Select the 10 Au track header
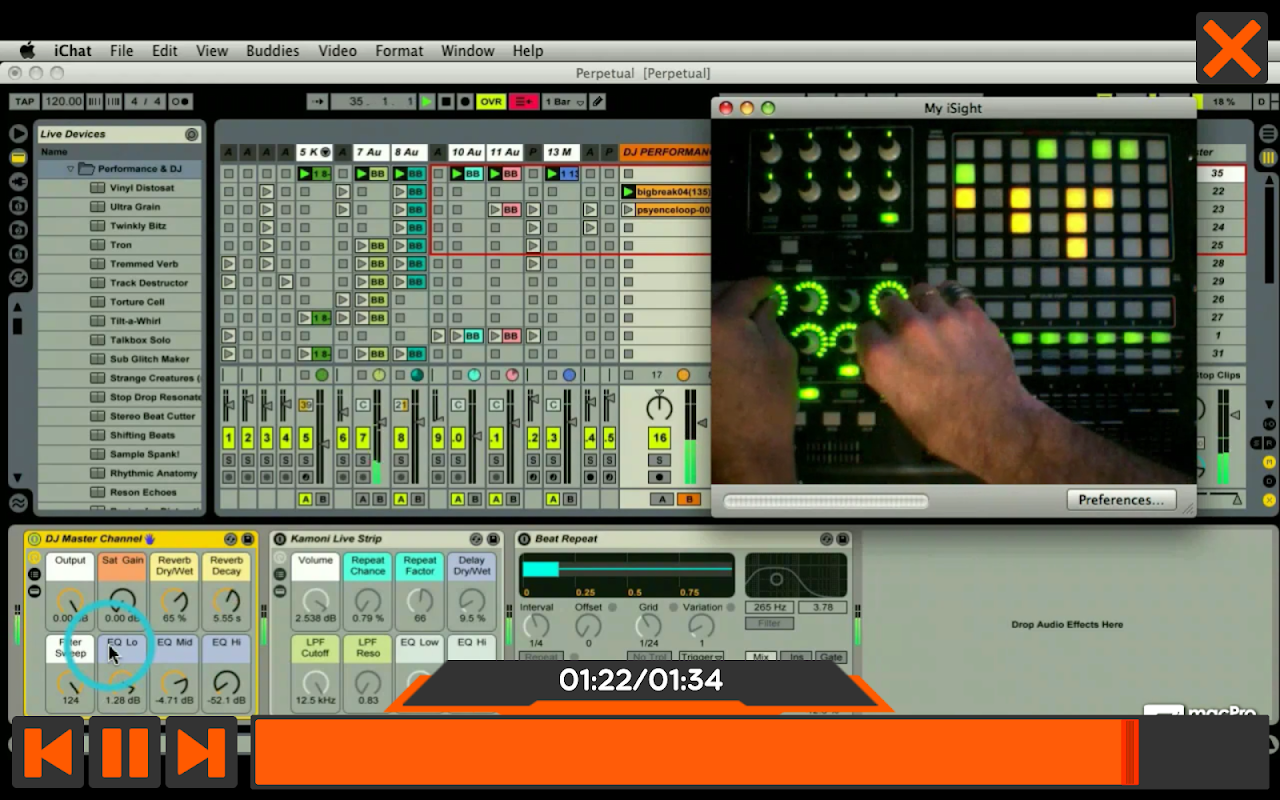Image resolution: width=1280 pixels, height=800 pixels. point(466,152)
